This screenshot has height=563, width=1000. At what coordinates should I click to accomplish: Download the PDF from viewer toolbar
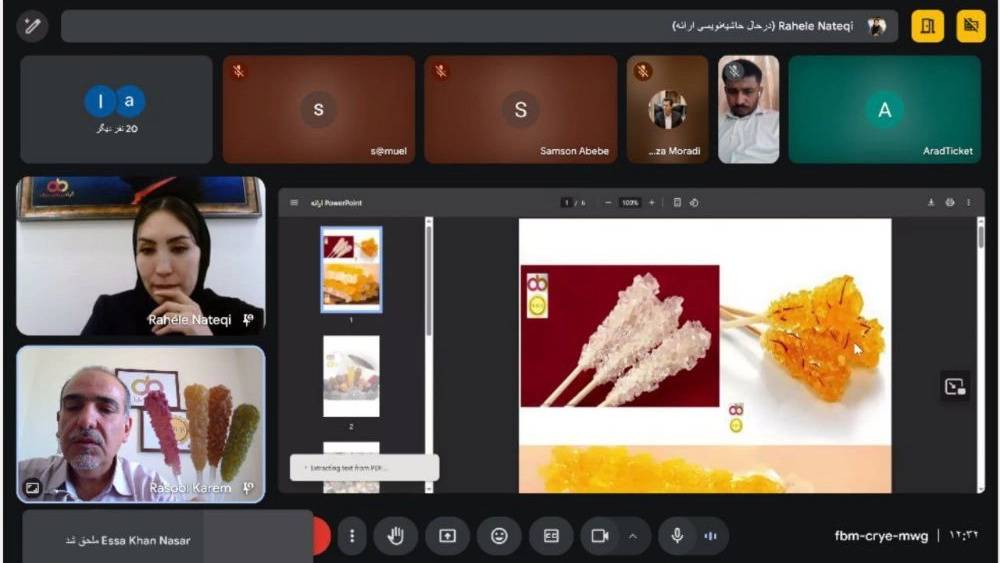tap(931, 203)
